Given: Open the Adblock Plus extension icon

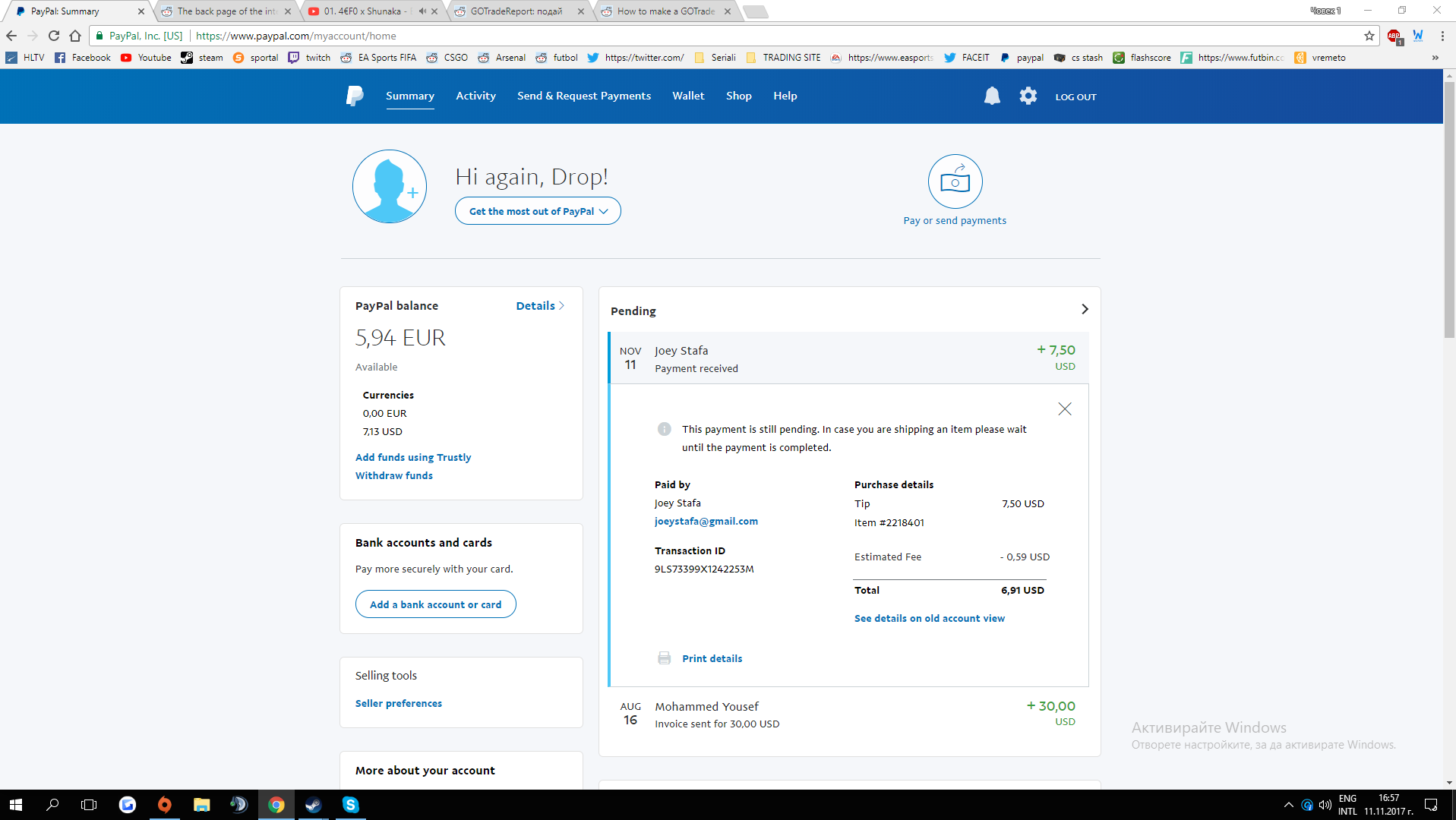Looking at the screenshot, I should click(x=1394, y=36).
